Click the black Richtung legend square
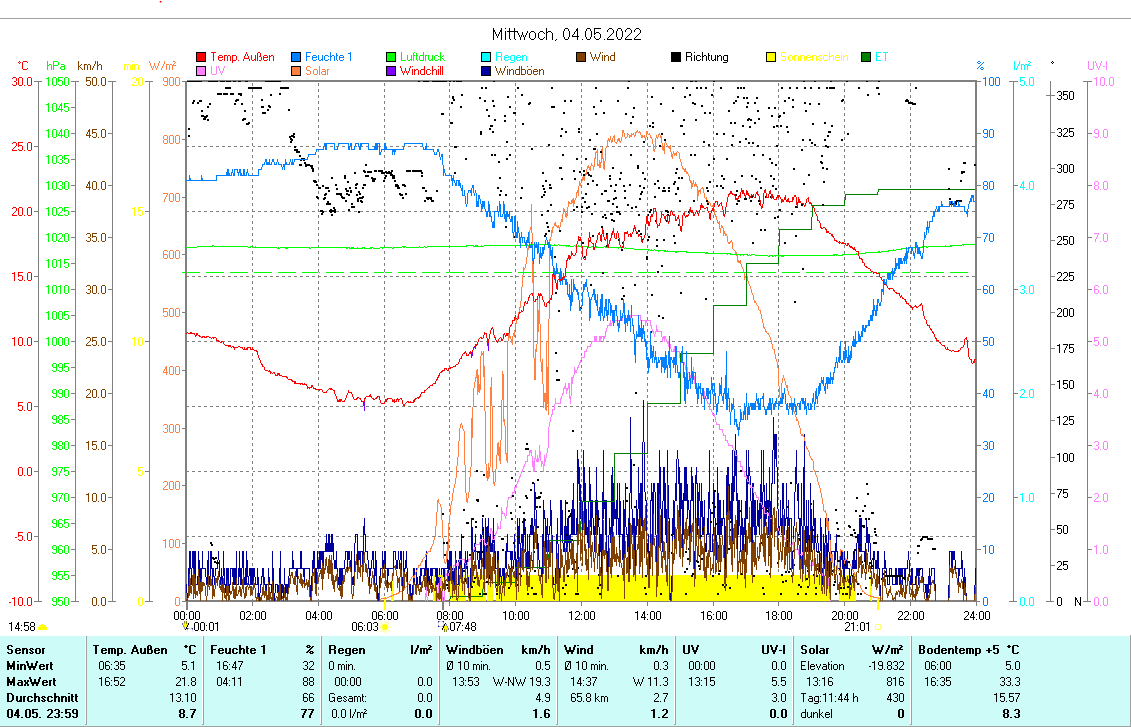1131x727 pixels. pyautogui.click(x=676, y=58)
